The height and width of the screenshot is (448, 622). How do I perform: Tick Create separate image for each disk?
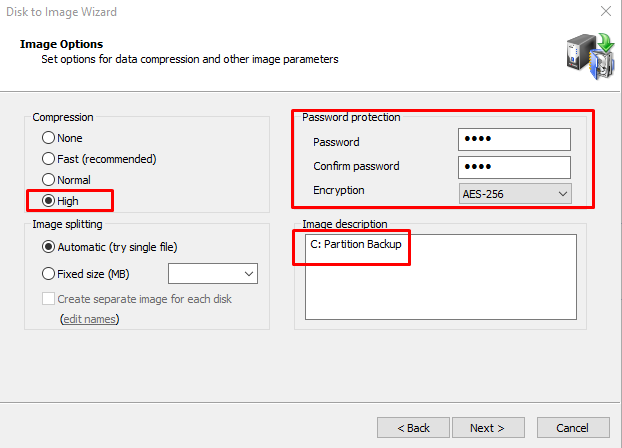pos(137,299)
